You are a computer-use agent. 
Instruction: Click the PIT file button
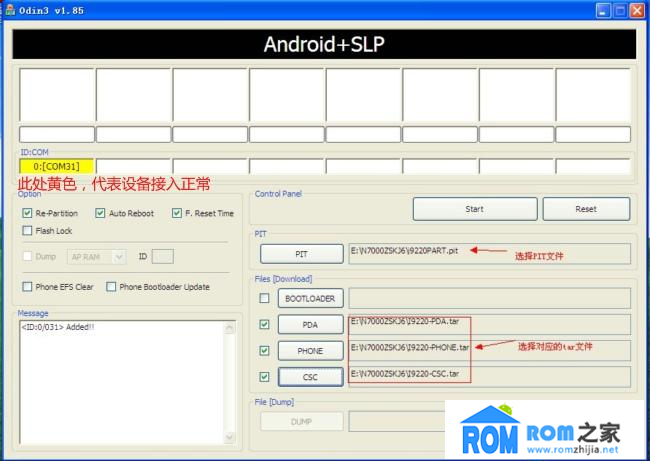click(x=302, y=254)
